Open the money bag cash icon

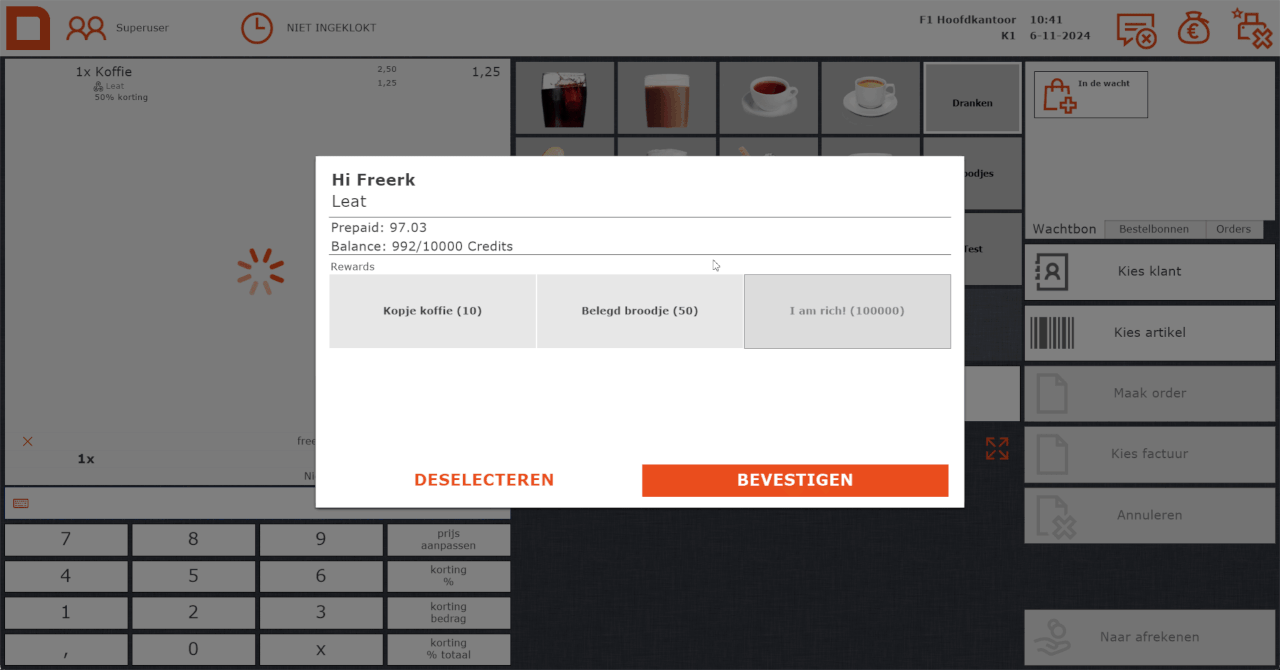[x=1193, y=28]
